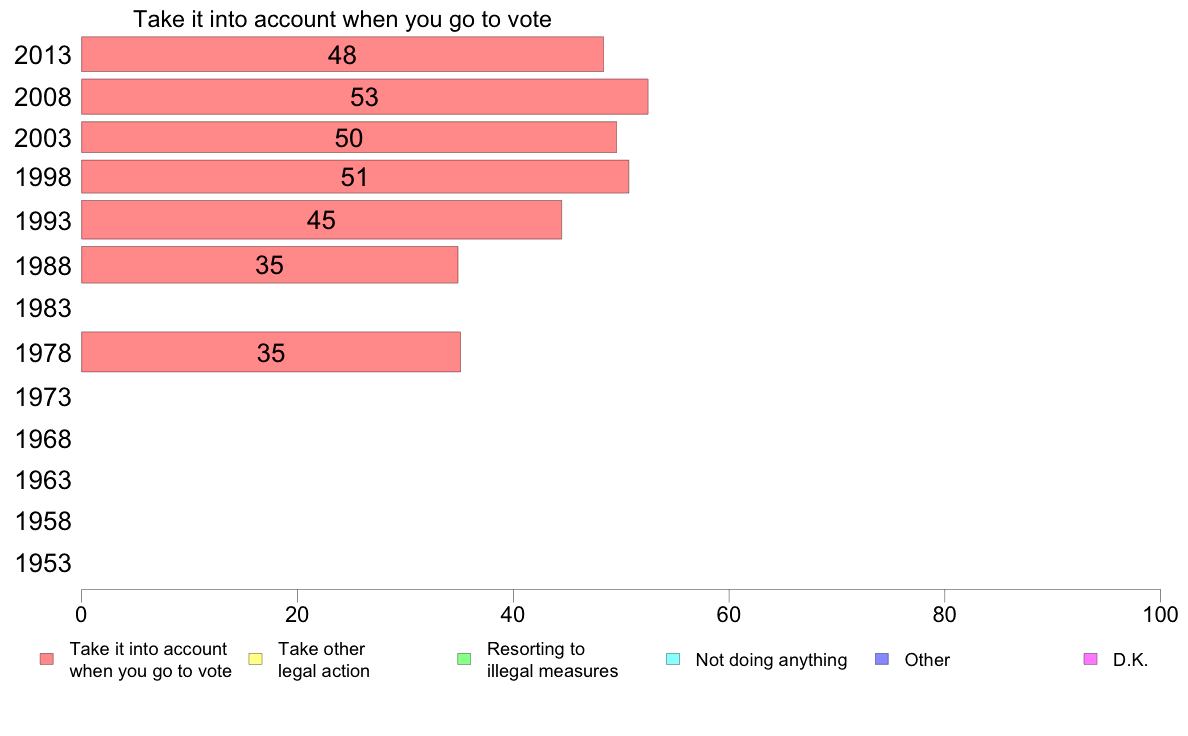This screenshot has width=1188, height=736.
Task: Select the 1998 bar showing 51
Action: (x=355, y=177)
